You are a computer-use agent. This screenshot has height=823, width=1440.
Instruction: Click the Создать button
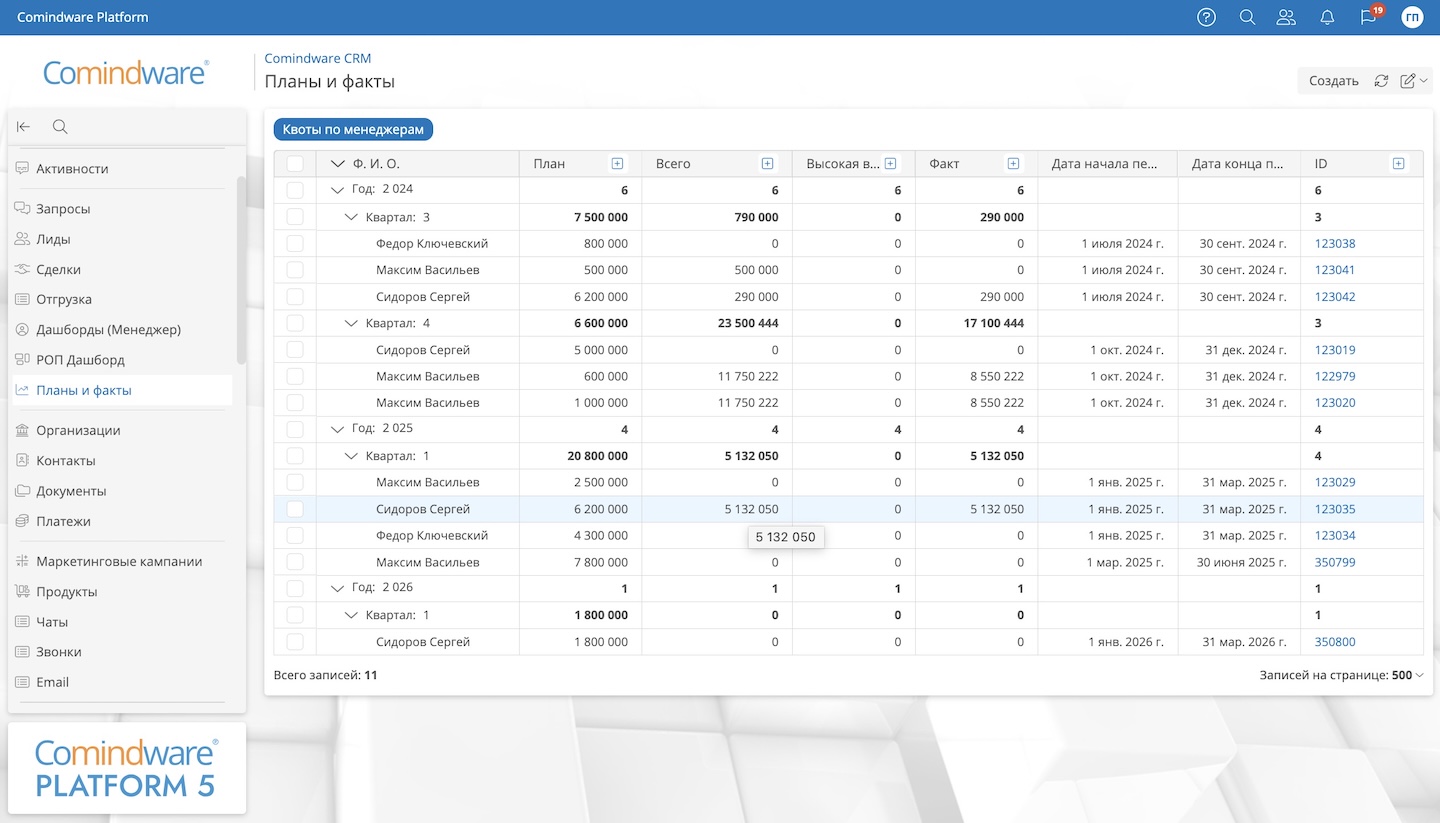(x=1333, y=81)
